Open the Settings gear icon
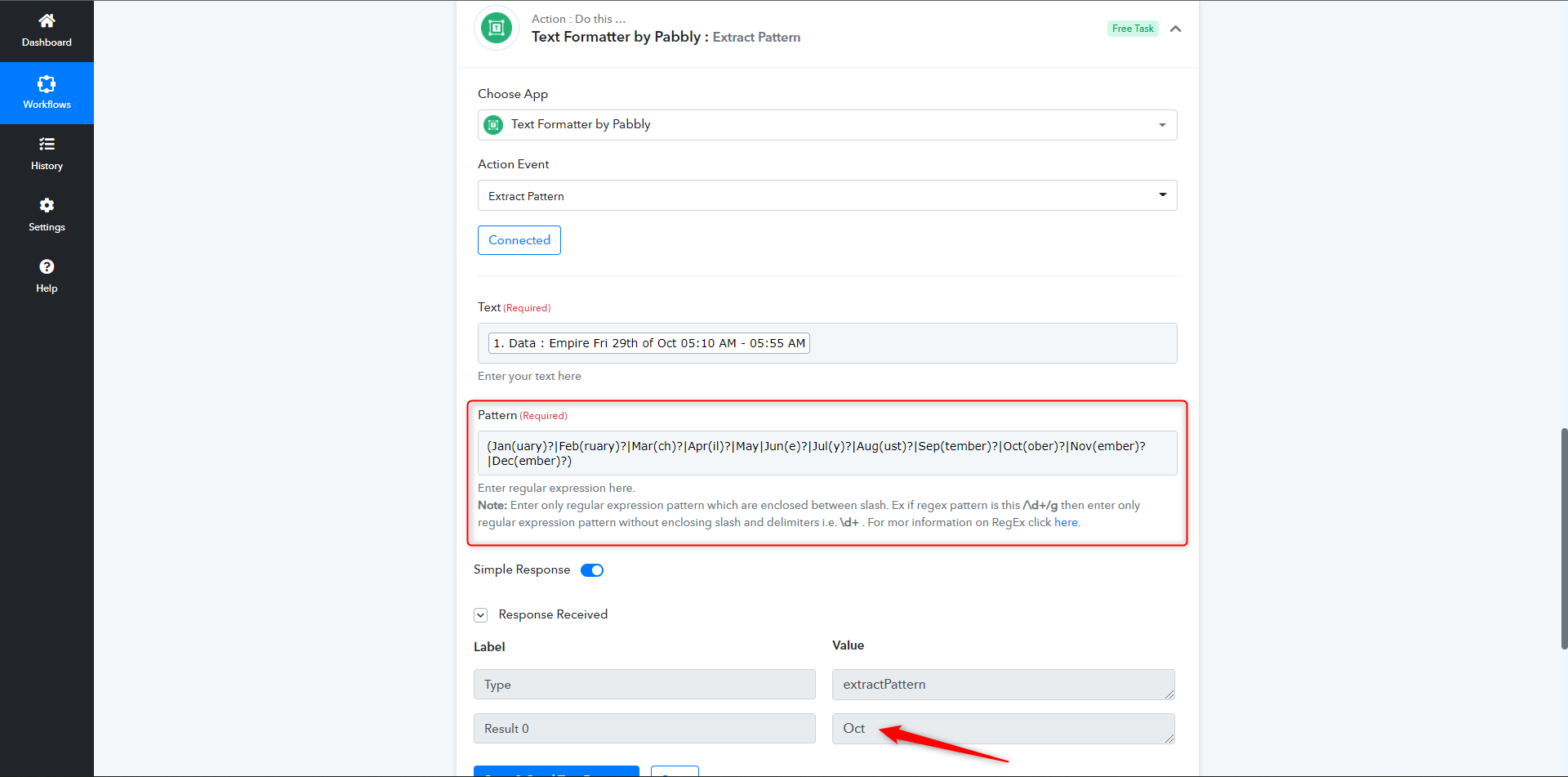 47,205
